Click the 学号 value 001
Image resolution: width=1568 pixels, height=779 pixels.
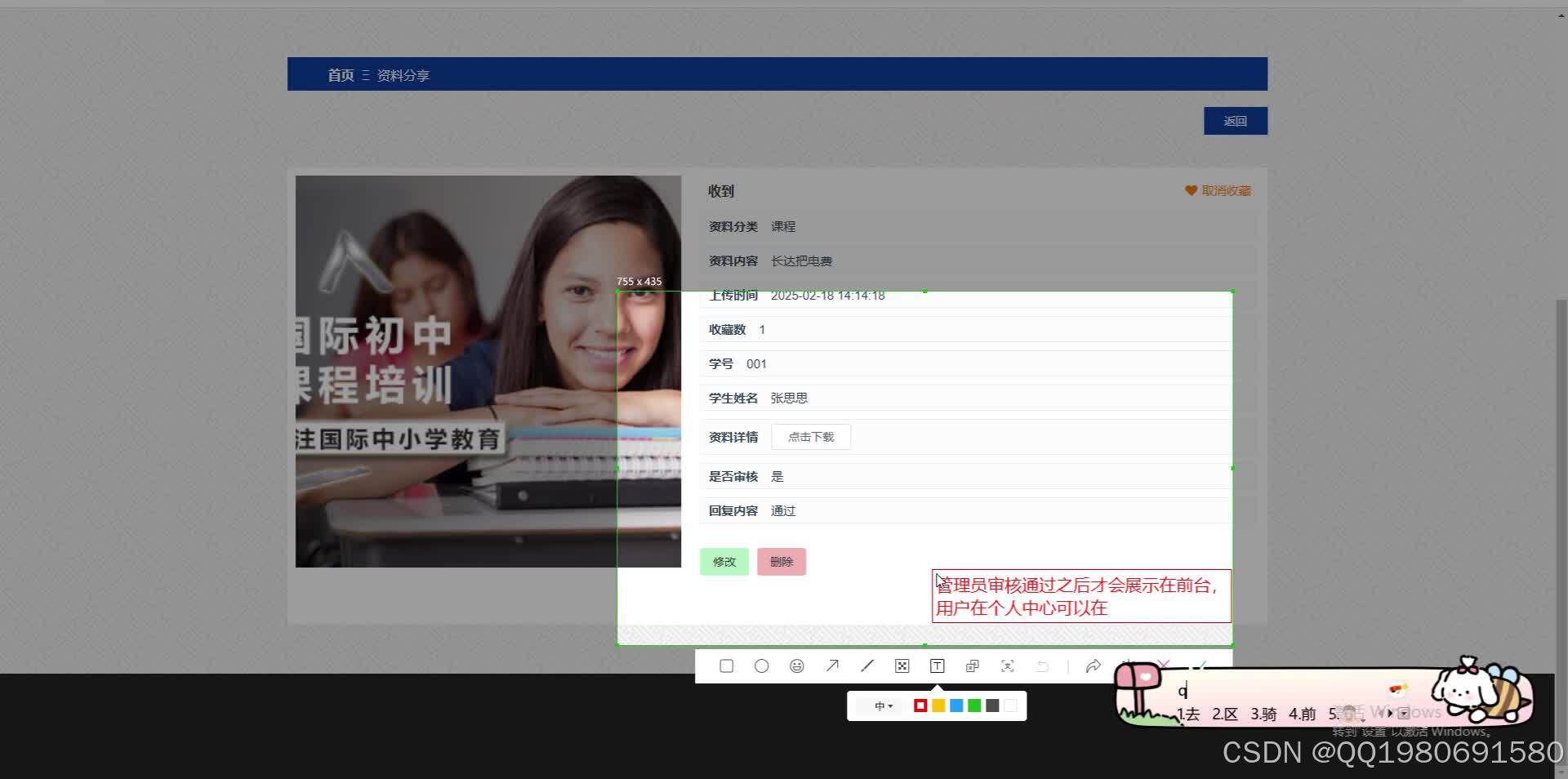(756, 364)
